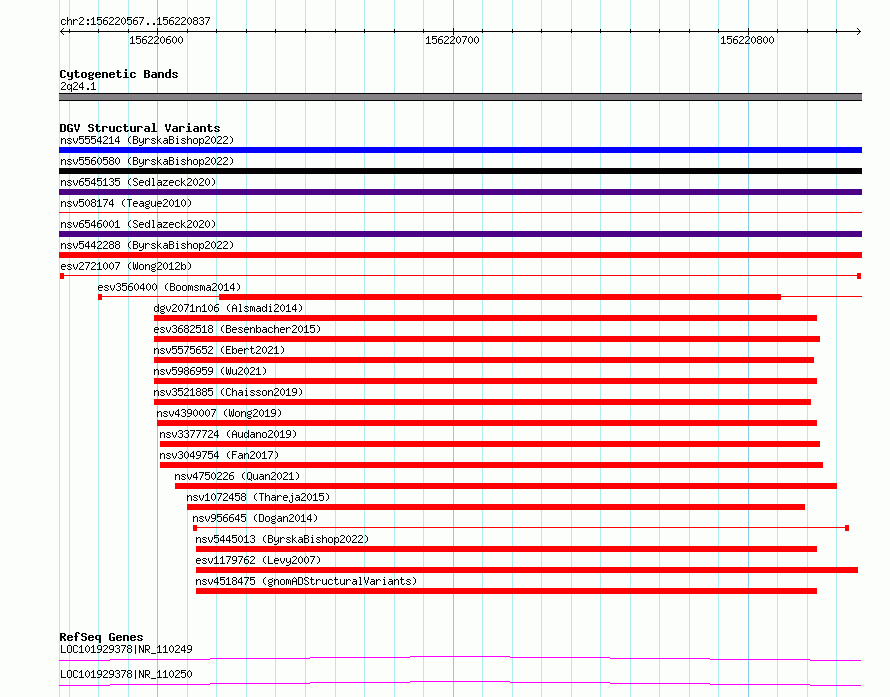Click the Cytogenetic Bands track title

(119, 74)
